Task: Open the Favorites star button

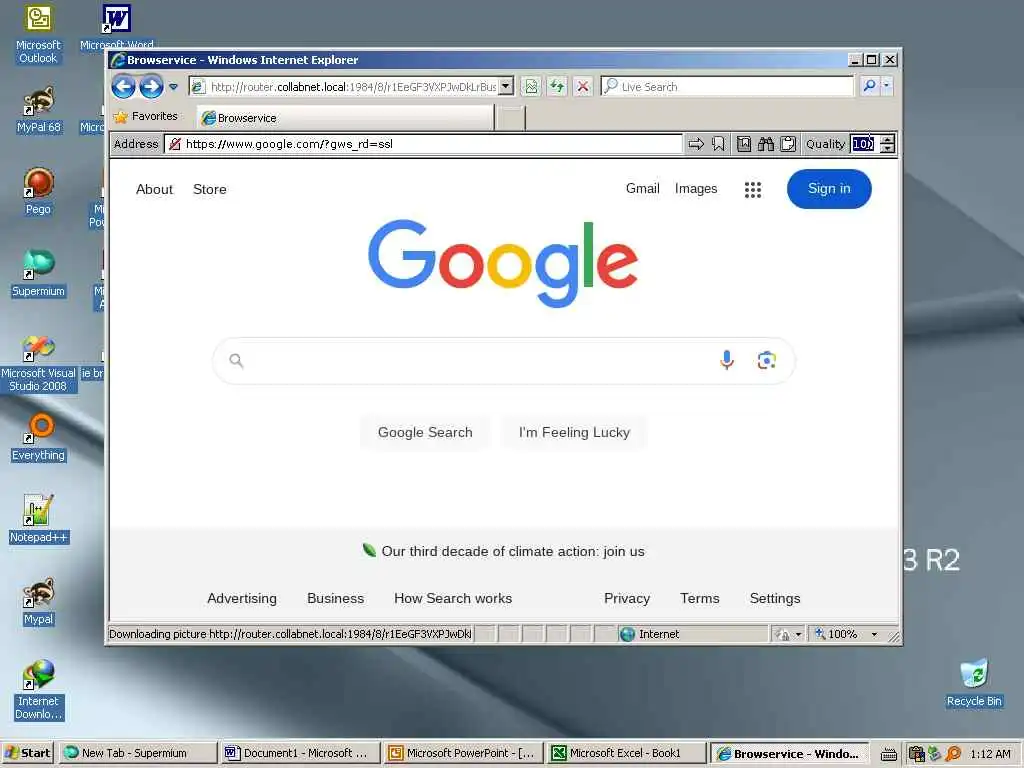Action: [x=146, y=116]
